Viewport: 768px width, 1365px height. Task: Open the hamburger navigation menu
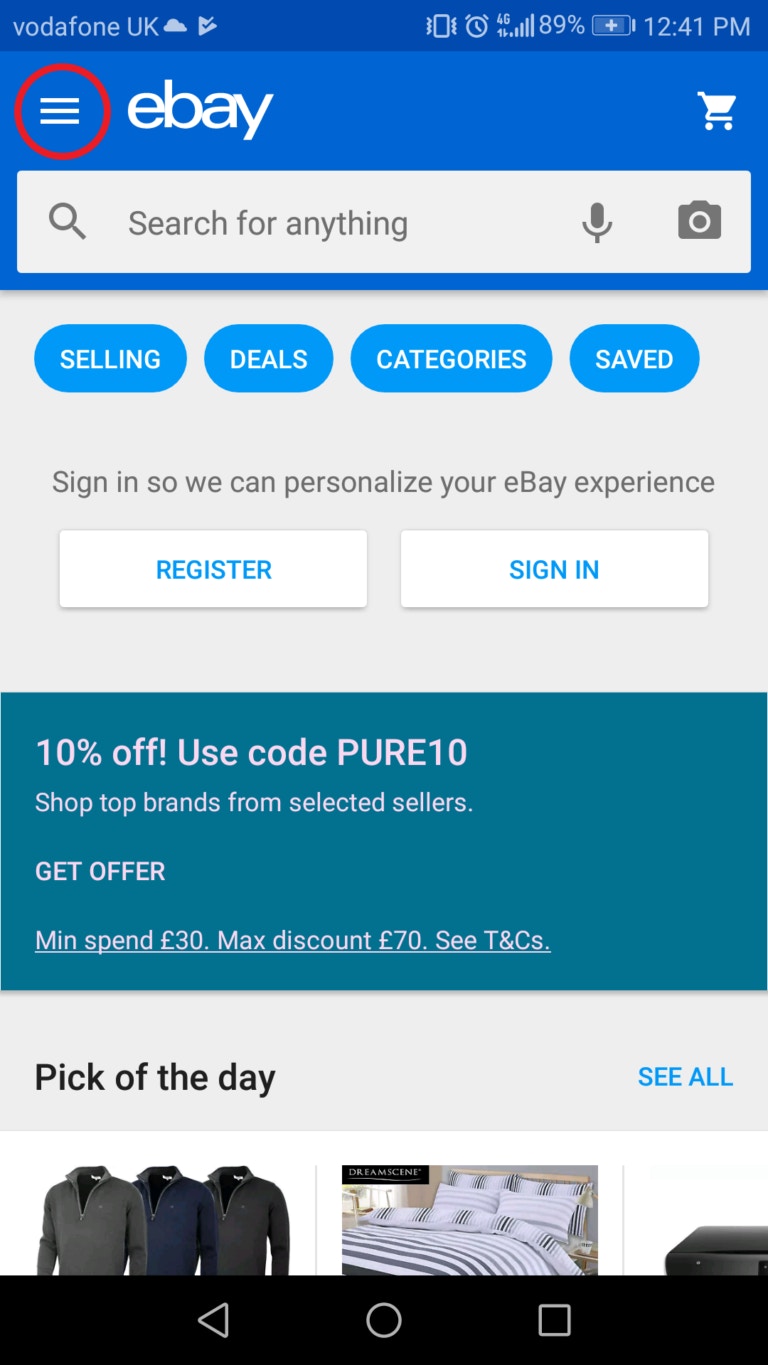[60, 112]
